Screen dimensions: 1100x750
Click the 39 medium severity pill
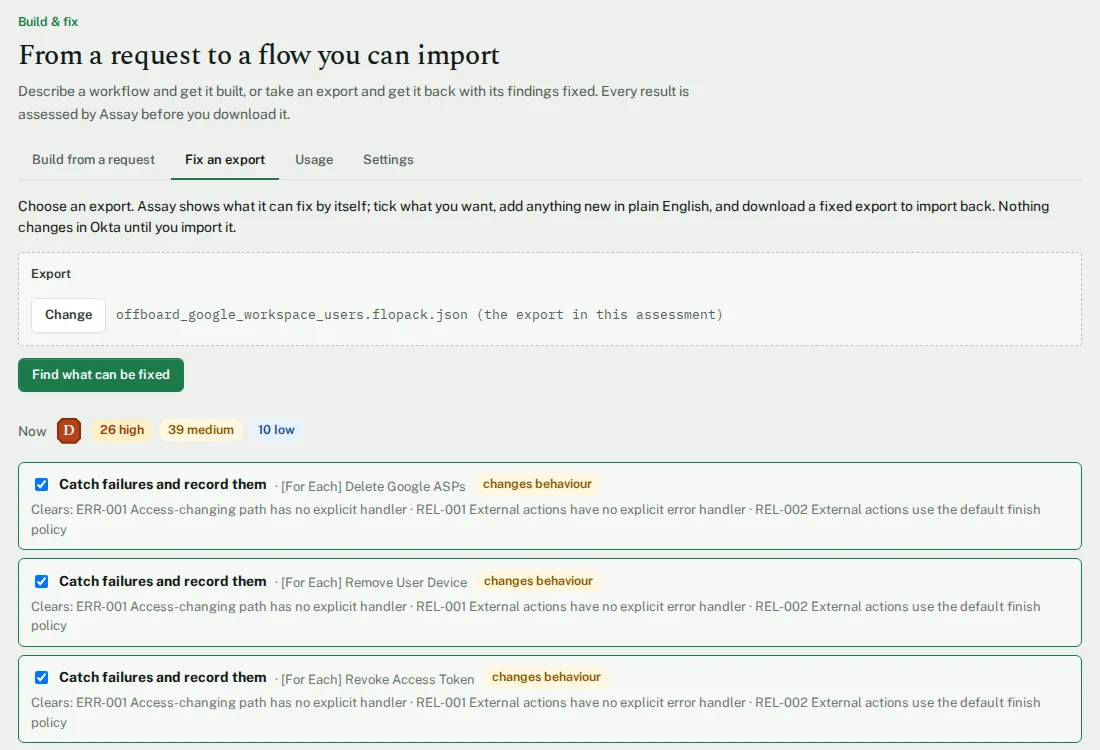[201, 429]
